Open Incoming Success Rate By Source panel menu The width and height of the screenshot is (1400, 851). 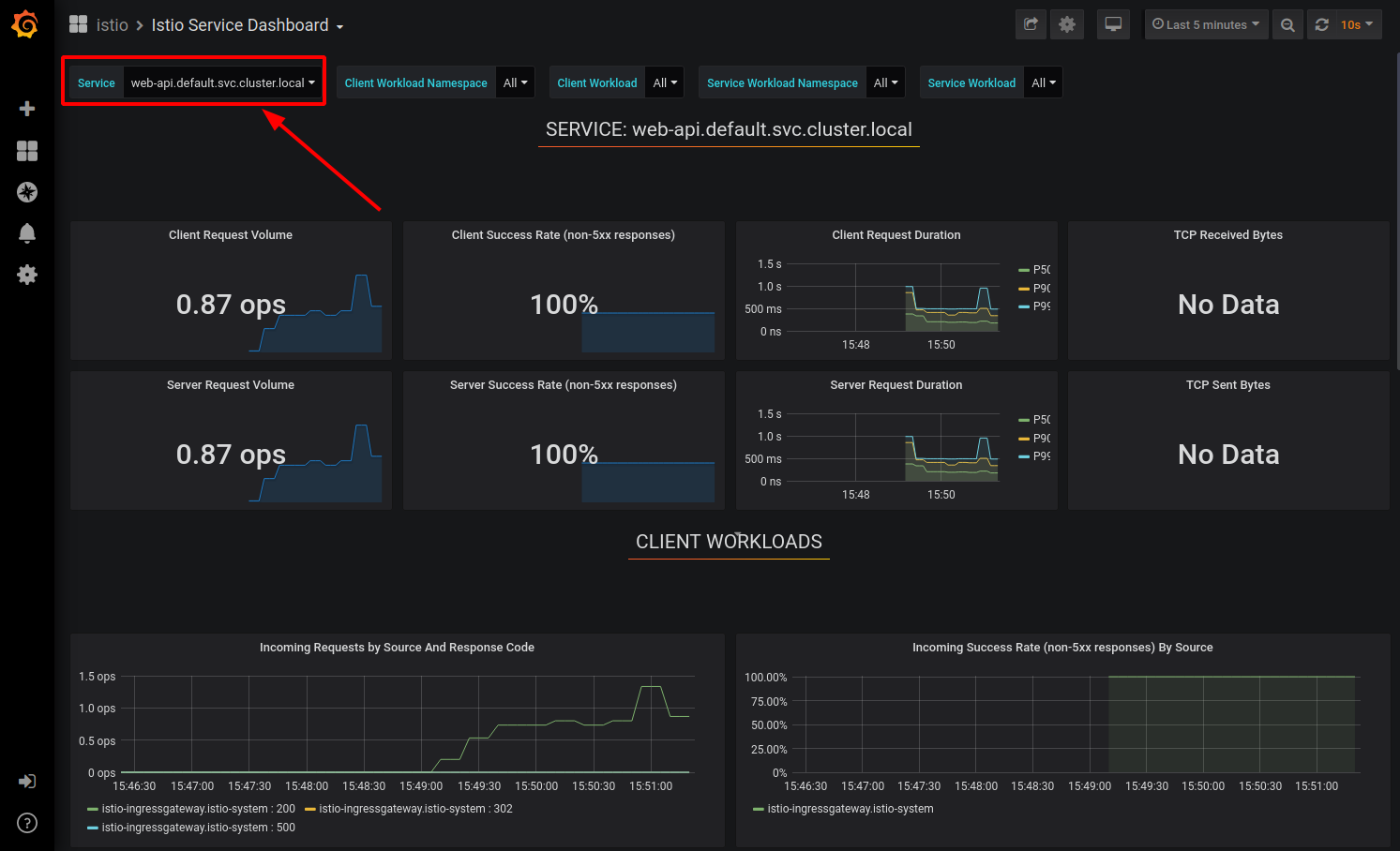(x=1062, y=648)
